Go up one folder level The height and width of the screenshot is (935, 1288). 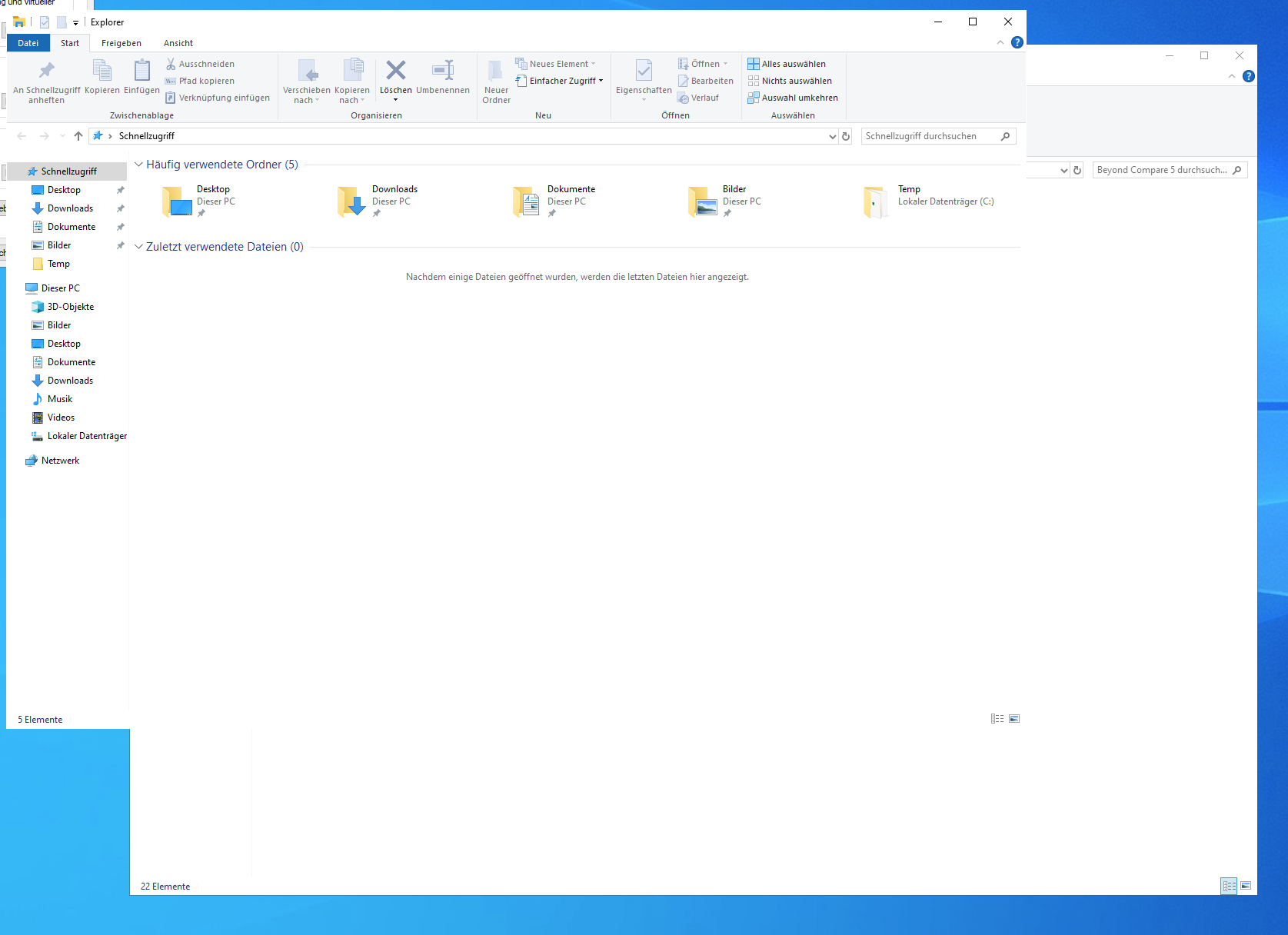click(78, 136)
